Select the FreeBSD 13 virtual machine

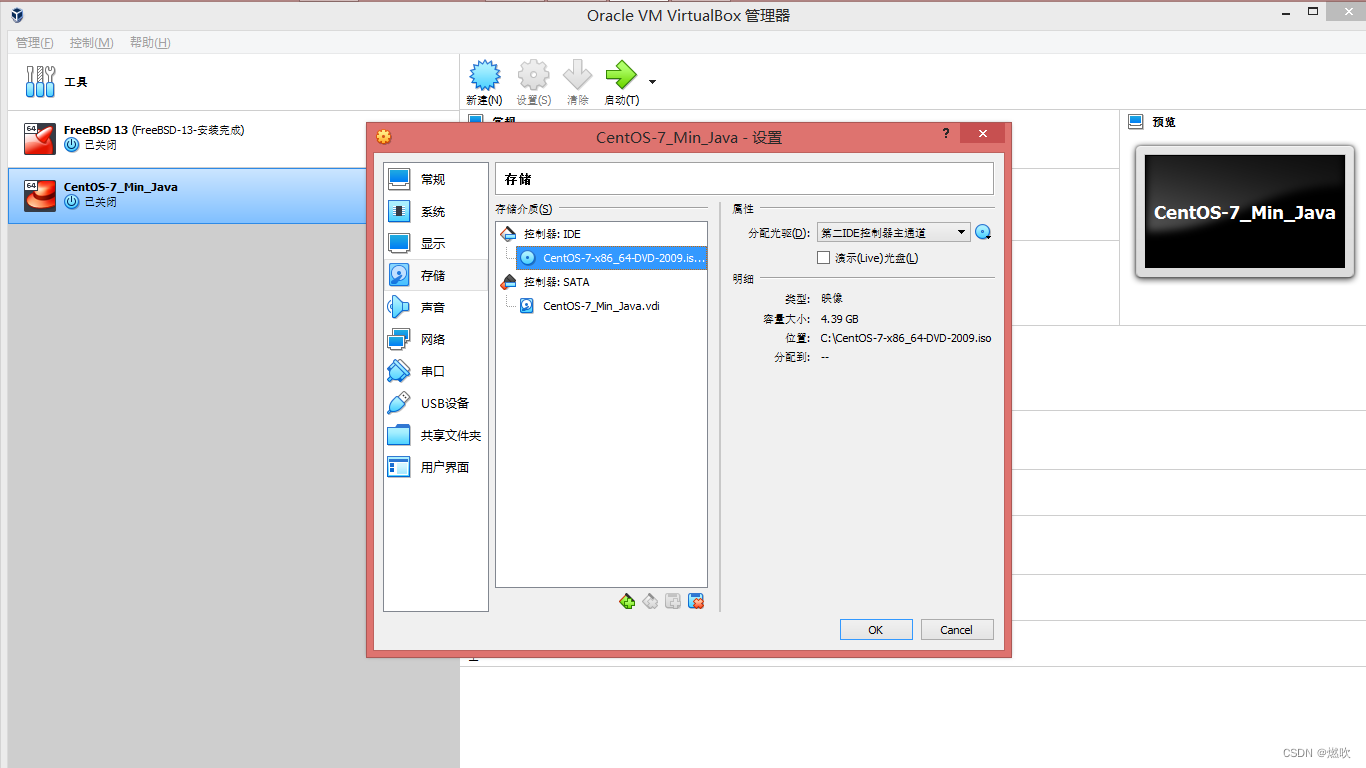(x=232, y=139)
